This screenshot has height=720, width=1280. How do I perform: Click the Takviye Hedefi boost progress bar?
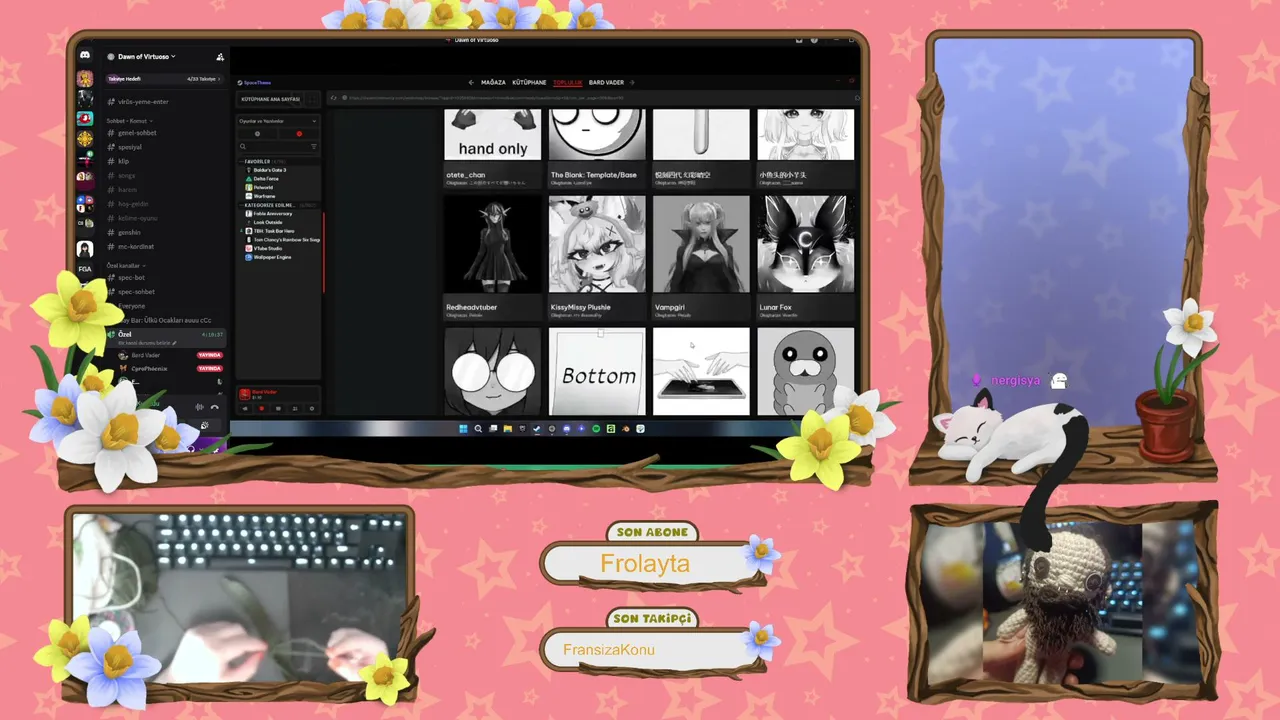(x=165, y=79)
